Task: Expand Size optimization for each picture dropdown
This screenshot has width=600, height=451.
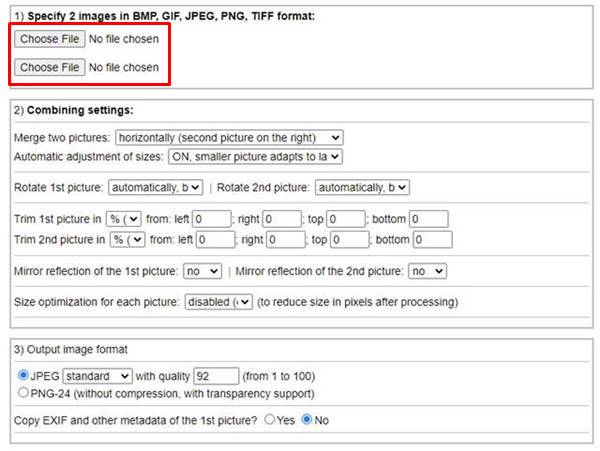Action: (218, 302)
